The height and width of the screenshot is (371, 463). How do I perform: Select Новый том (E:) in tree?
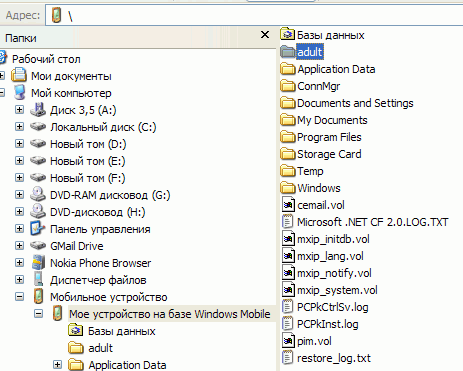[x=88, y=161]
